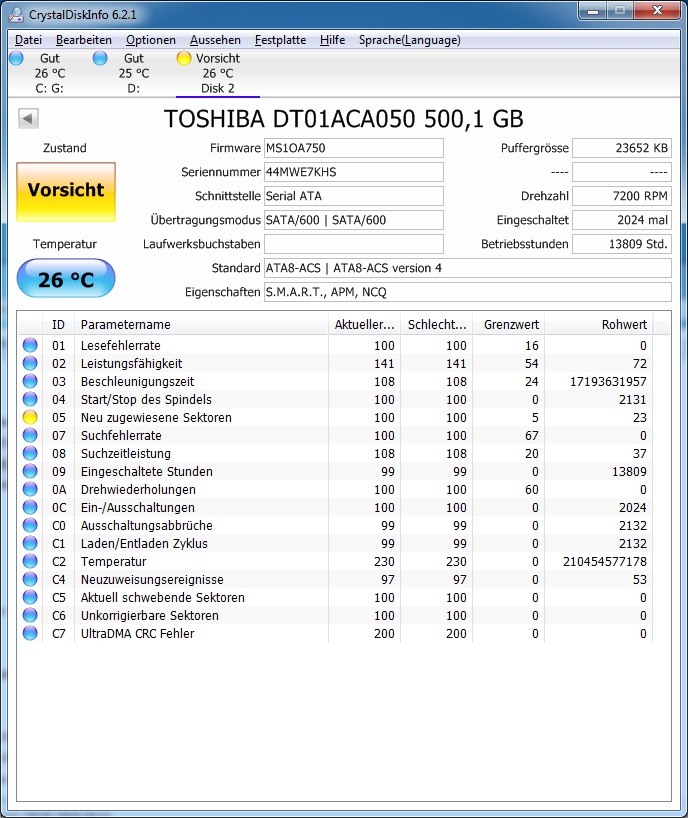
Task: Click the Übertragungsmodus field SATA/600
Action: (354, 220)
